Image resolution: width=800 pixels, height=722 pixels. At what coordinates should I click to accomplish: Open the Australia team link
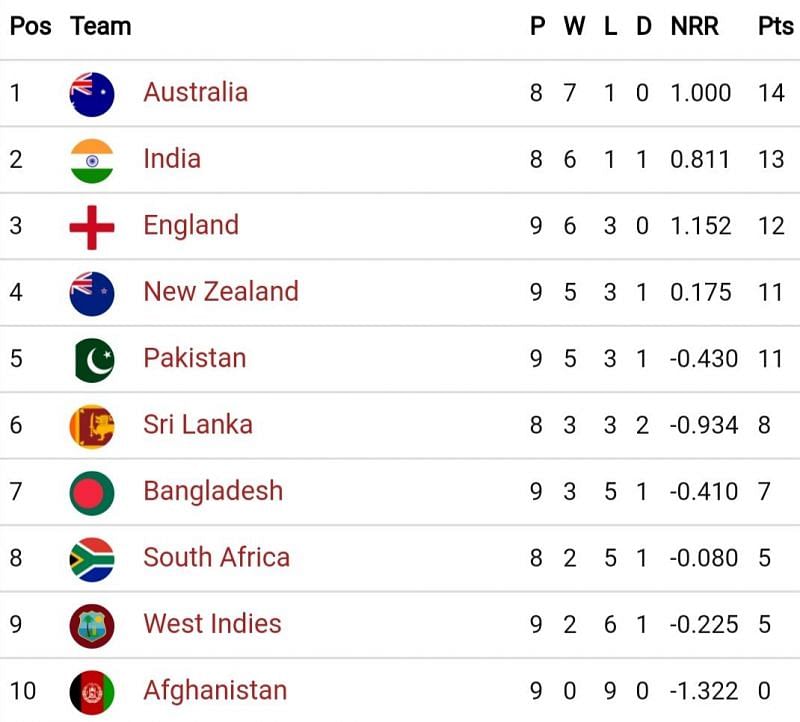195,92
